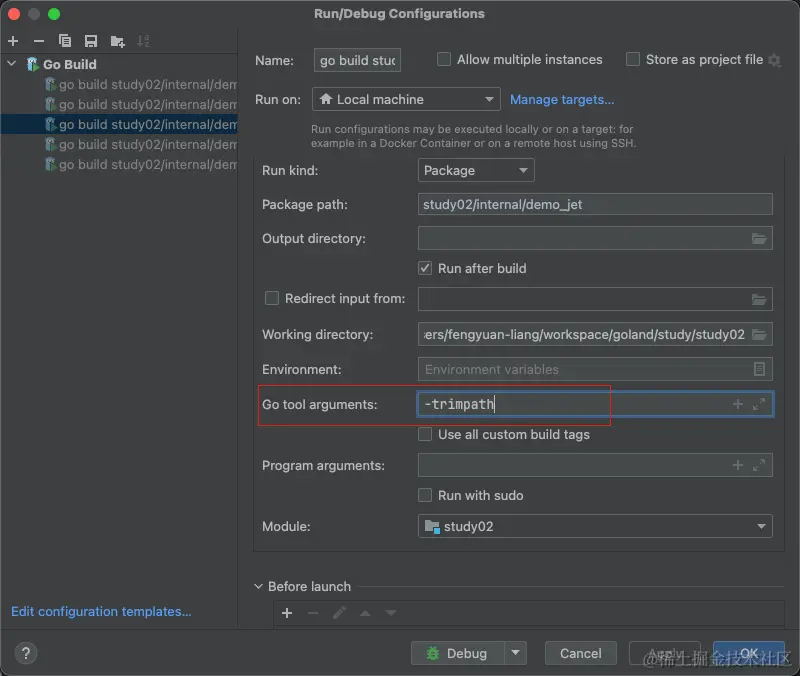
Task: Open the Module study02 dropdown
Action: tap(595, 527)
